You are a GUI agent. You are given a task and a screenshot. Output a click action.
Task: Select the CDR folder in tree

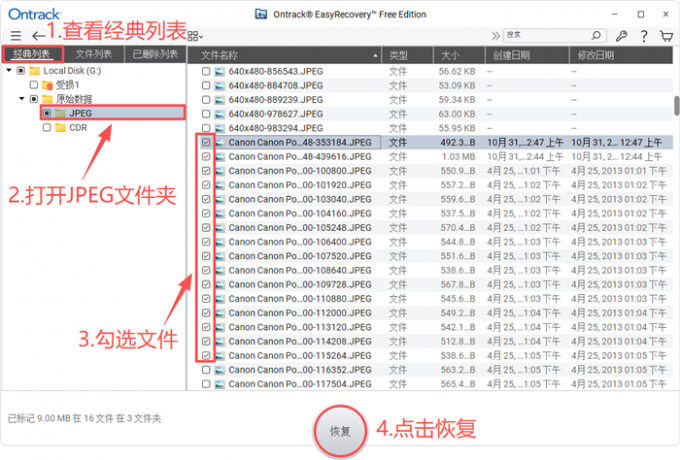78,127
